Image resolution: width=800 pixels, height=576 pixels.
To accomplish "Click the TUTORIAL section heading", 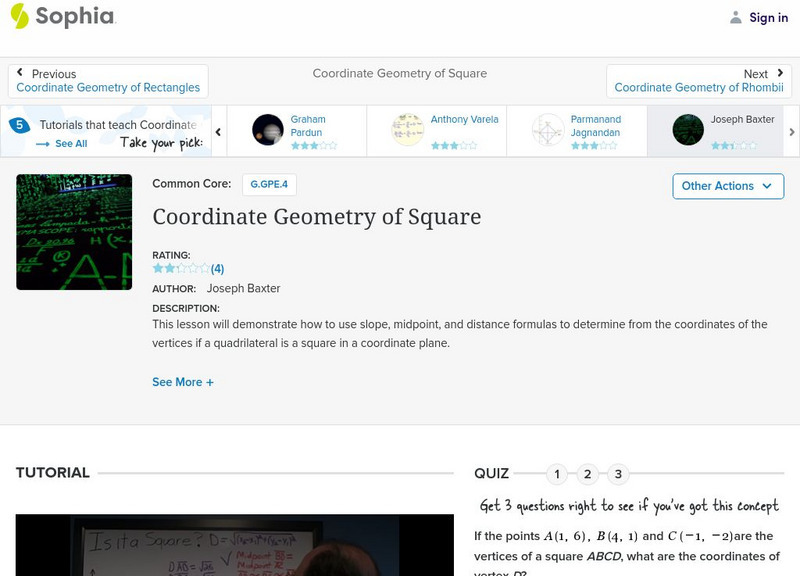I will pos(53,473).
